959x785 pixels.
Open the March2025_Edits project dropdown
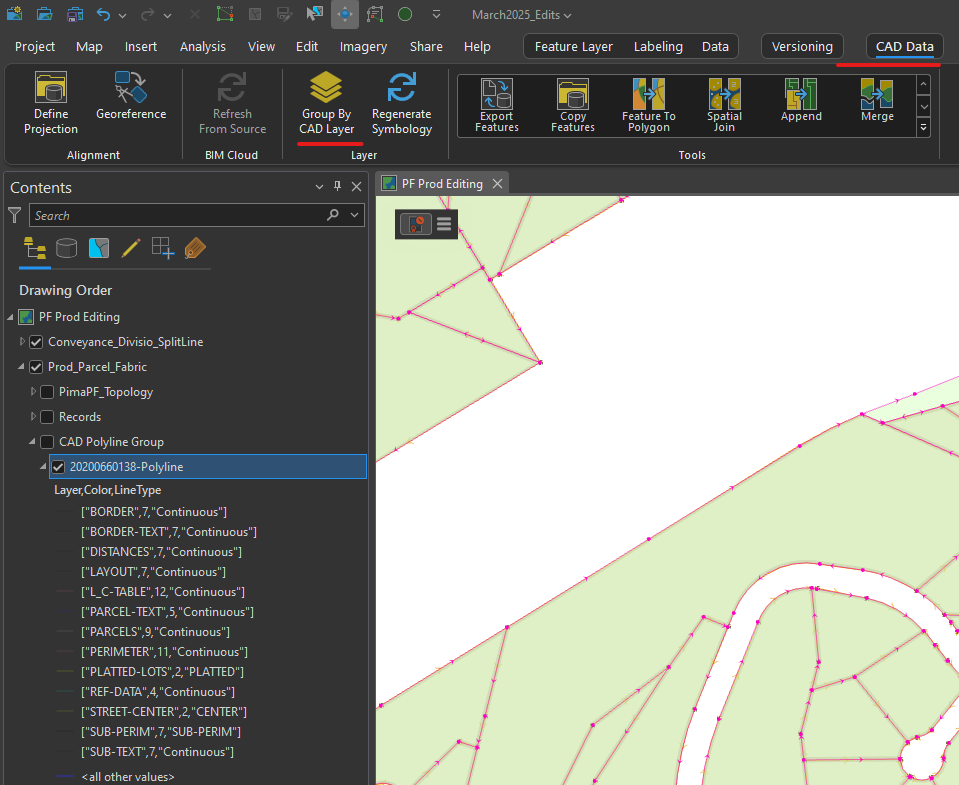point(520,15)
